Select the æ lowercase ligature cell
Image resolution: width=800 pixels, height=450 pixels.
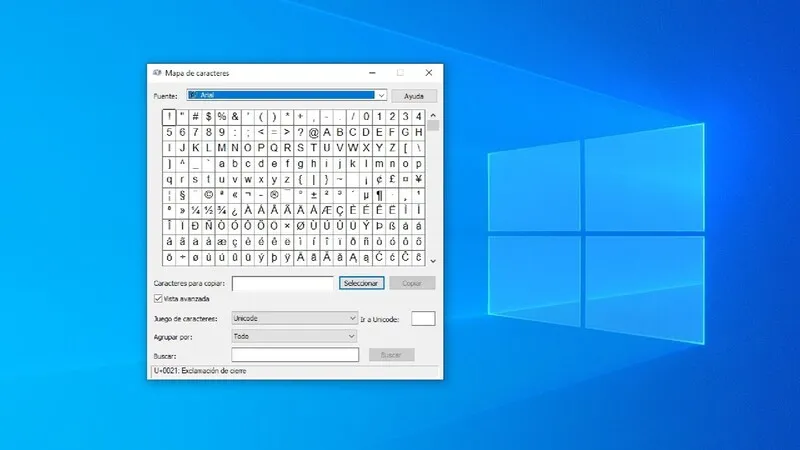221,242
